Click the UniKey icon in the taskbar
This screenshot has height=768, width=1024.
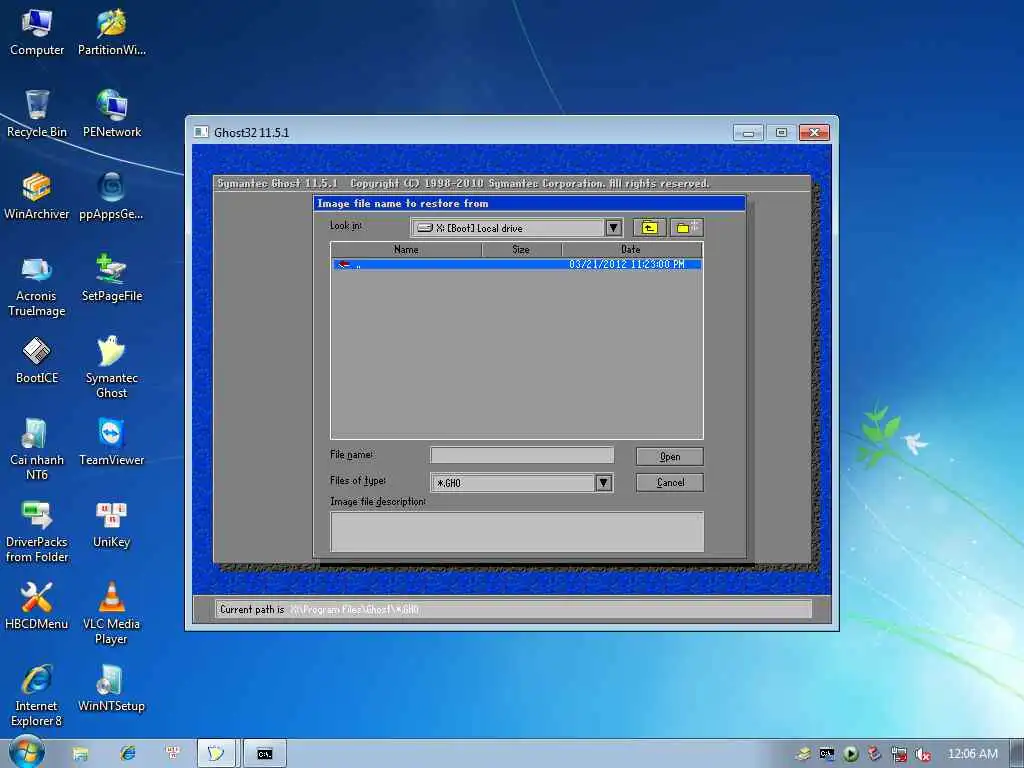tap(173, 754)
